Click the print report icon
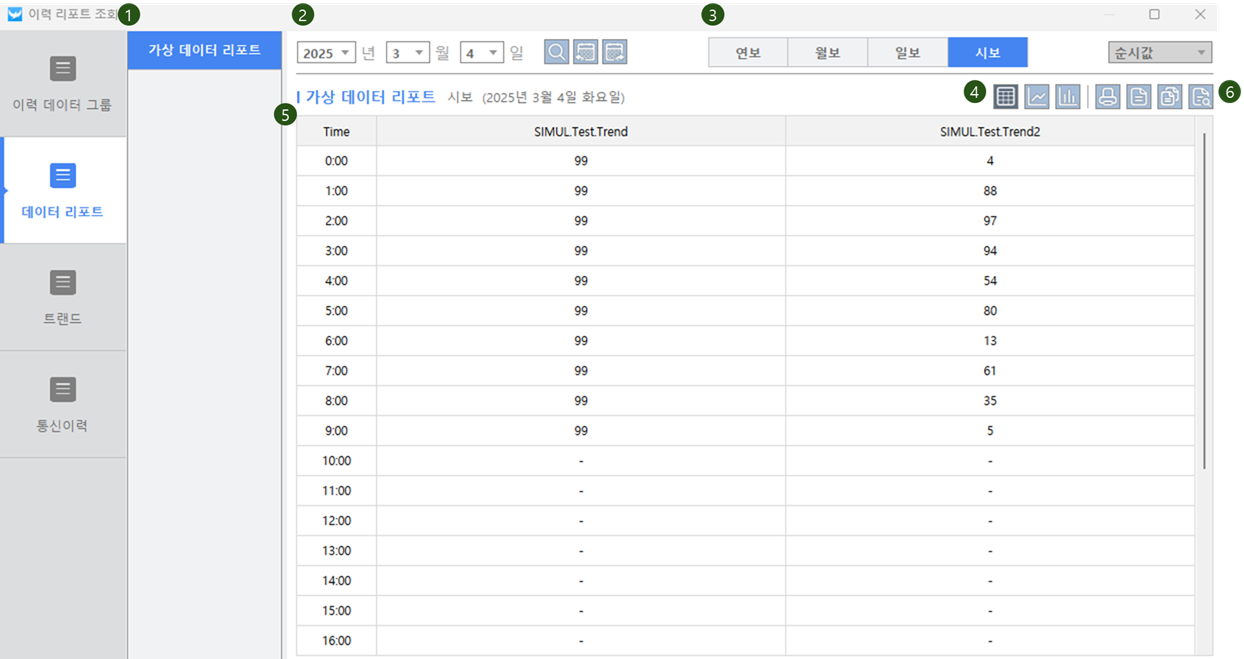This screenshot has height=659, width=1244. 1107,96
